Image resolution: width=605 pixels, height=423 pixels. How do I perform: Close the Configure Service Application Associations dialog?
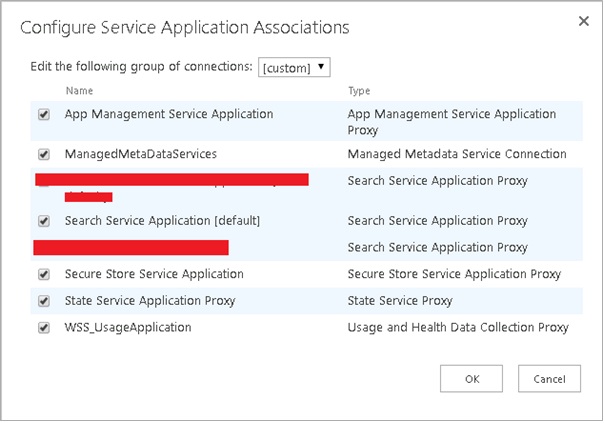coord(584,21)
